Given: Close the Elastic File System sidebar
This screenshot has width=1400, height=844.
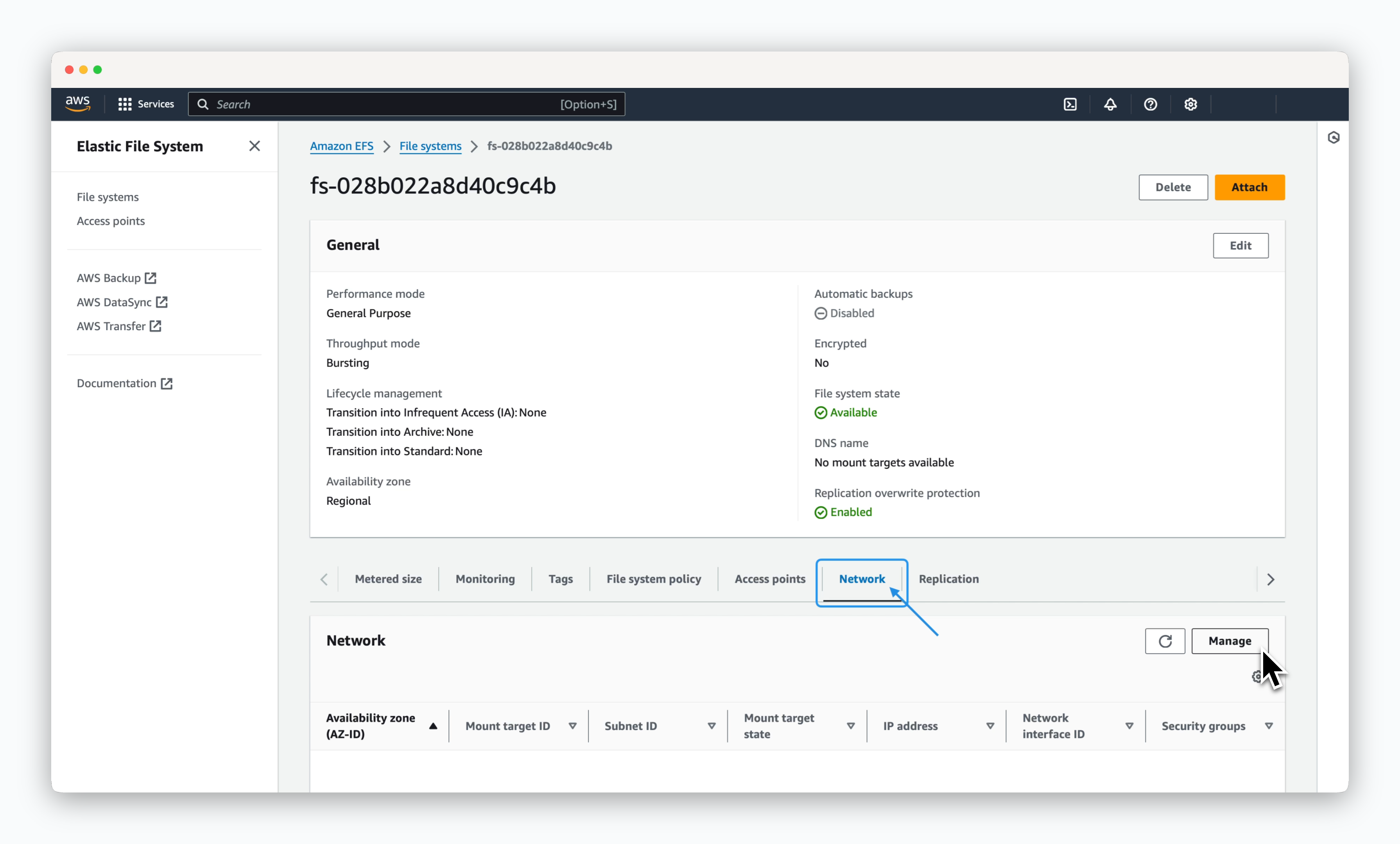Looking at the screenshot, I should coord(255,146).
